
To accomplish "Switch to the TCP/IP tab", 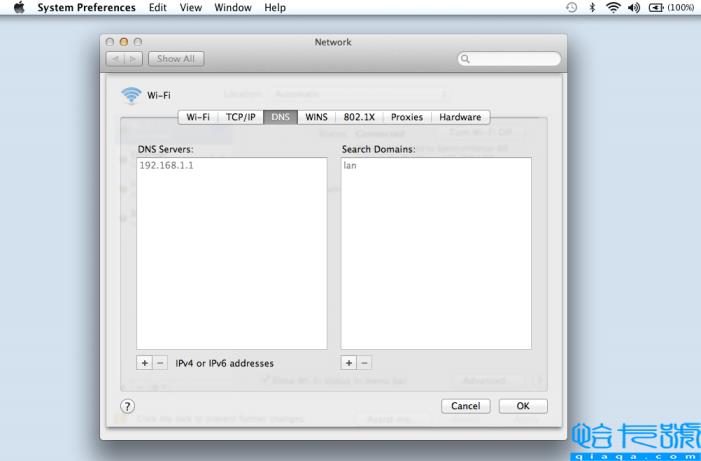I will tap(240, 117).
